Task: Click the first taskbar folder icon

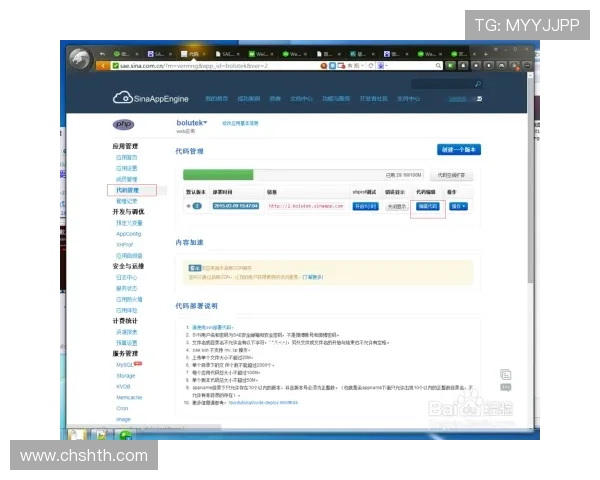Action: (x=77, y=434)
